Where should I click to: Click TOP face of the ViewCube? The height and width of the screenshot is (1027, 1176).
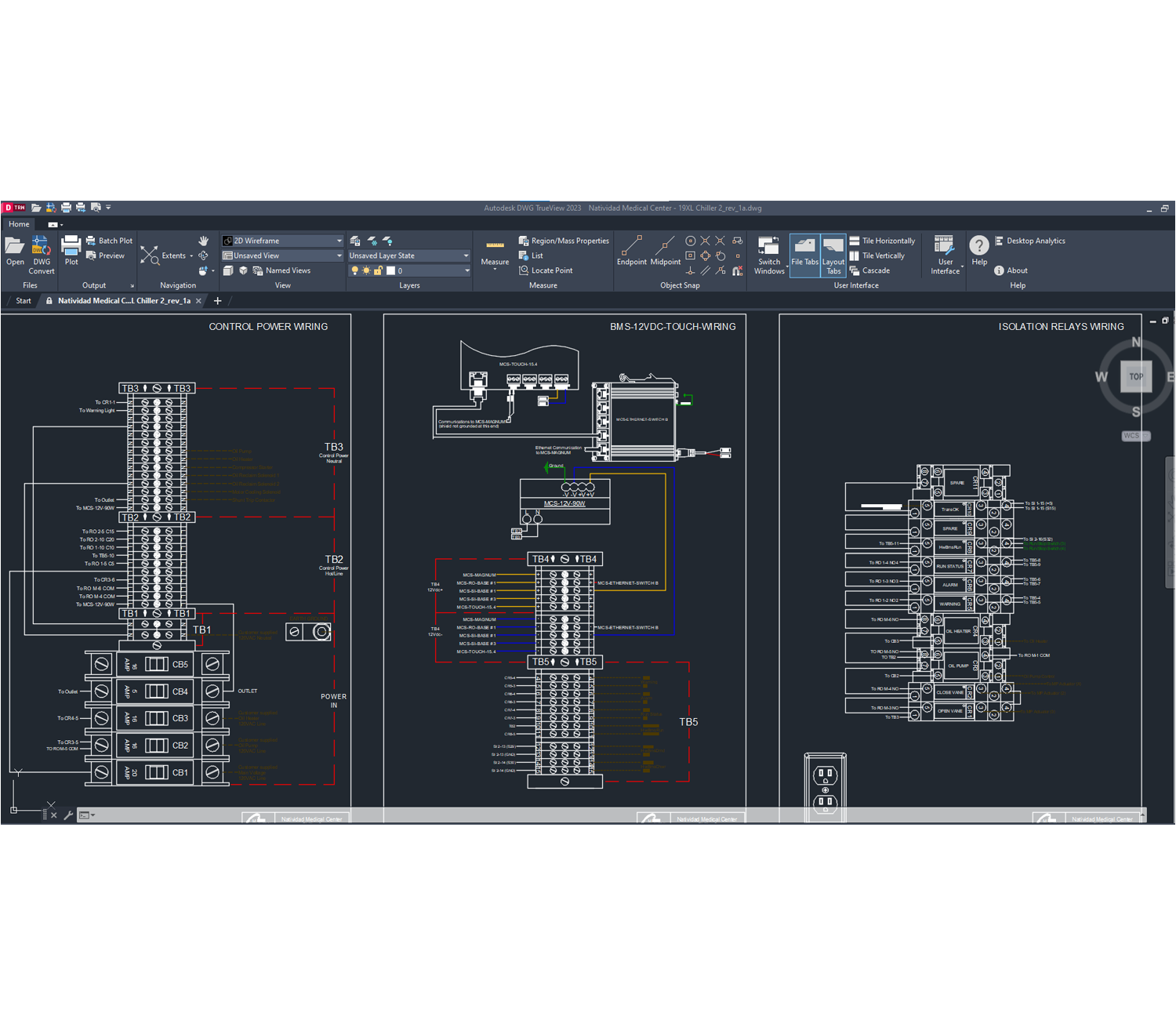pyautogui.click(x=1135, y=376)
